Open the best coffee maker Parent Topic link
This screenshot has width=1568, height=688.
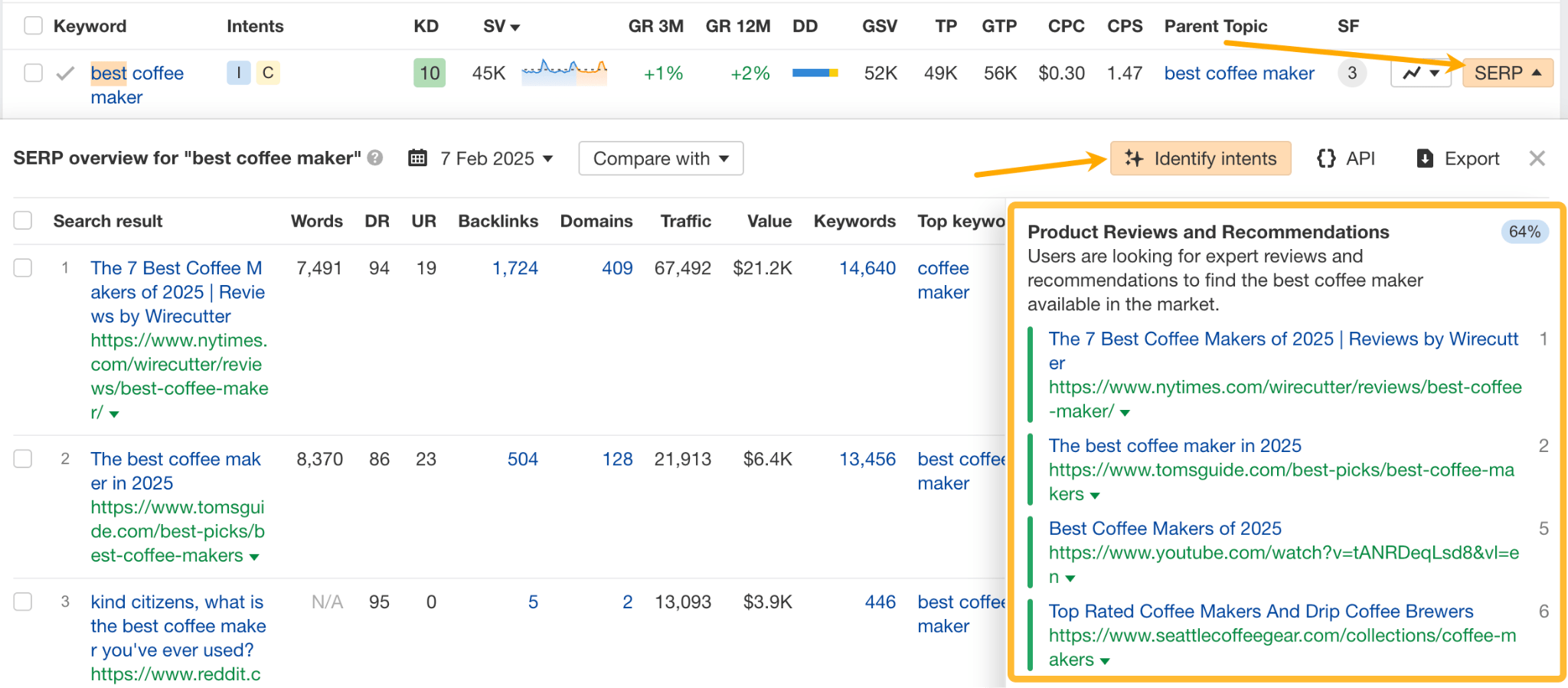click(1239, 74)
